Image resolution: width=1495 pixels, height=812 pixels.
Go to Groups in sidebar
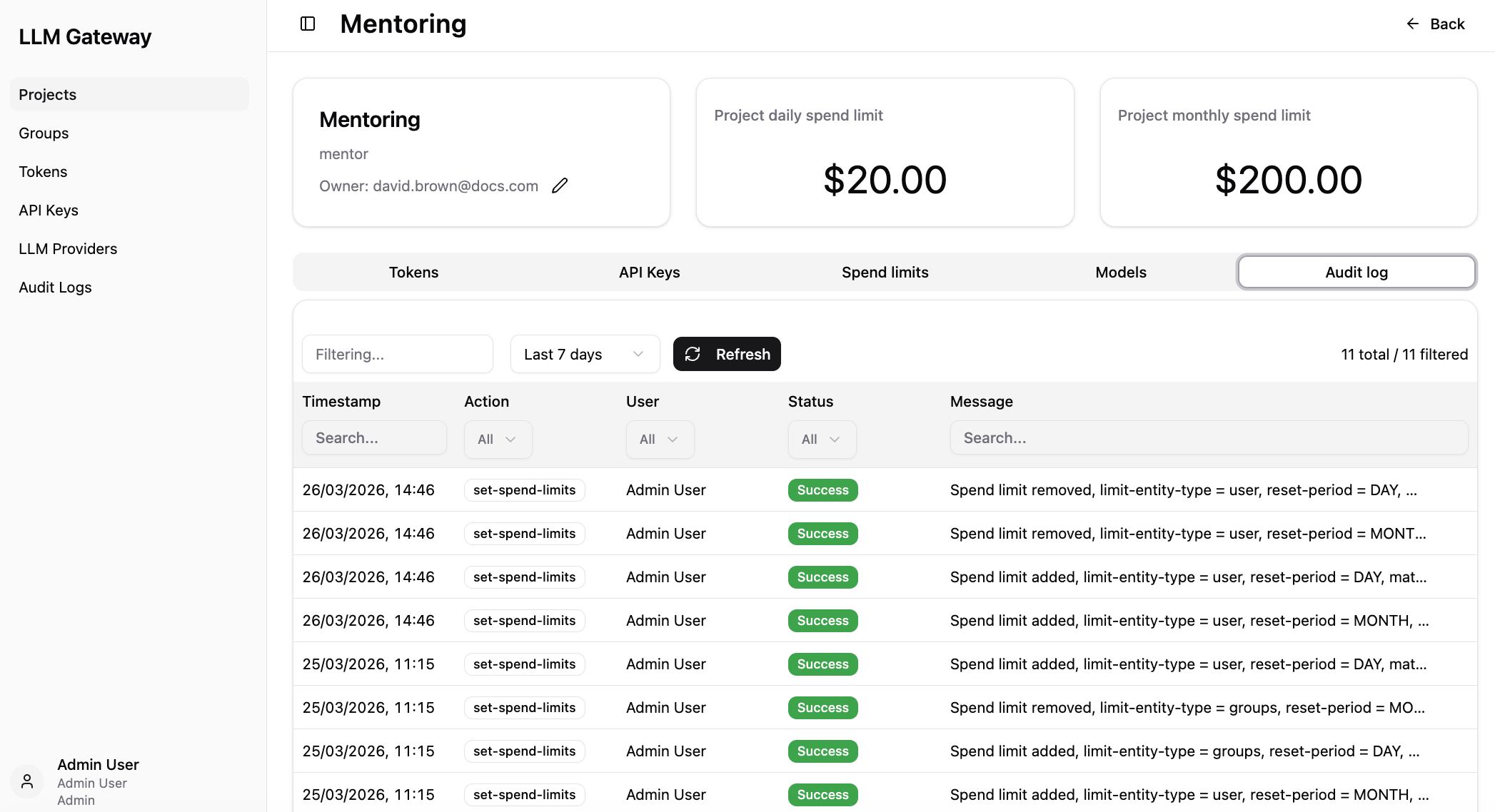pos(129,133)
